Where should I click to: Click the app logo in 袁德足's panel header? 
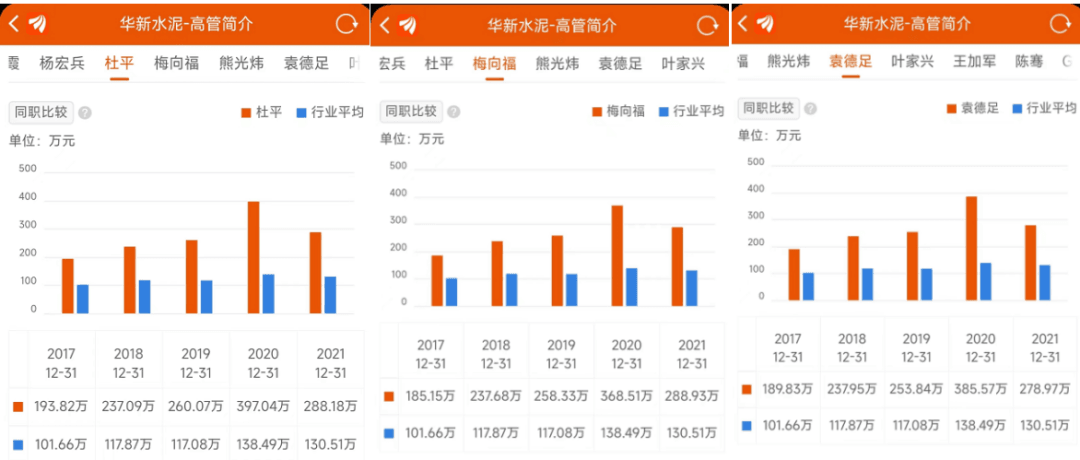point(766,23)
